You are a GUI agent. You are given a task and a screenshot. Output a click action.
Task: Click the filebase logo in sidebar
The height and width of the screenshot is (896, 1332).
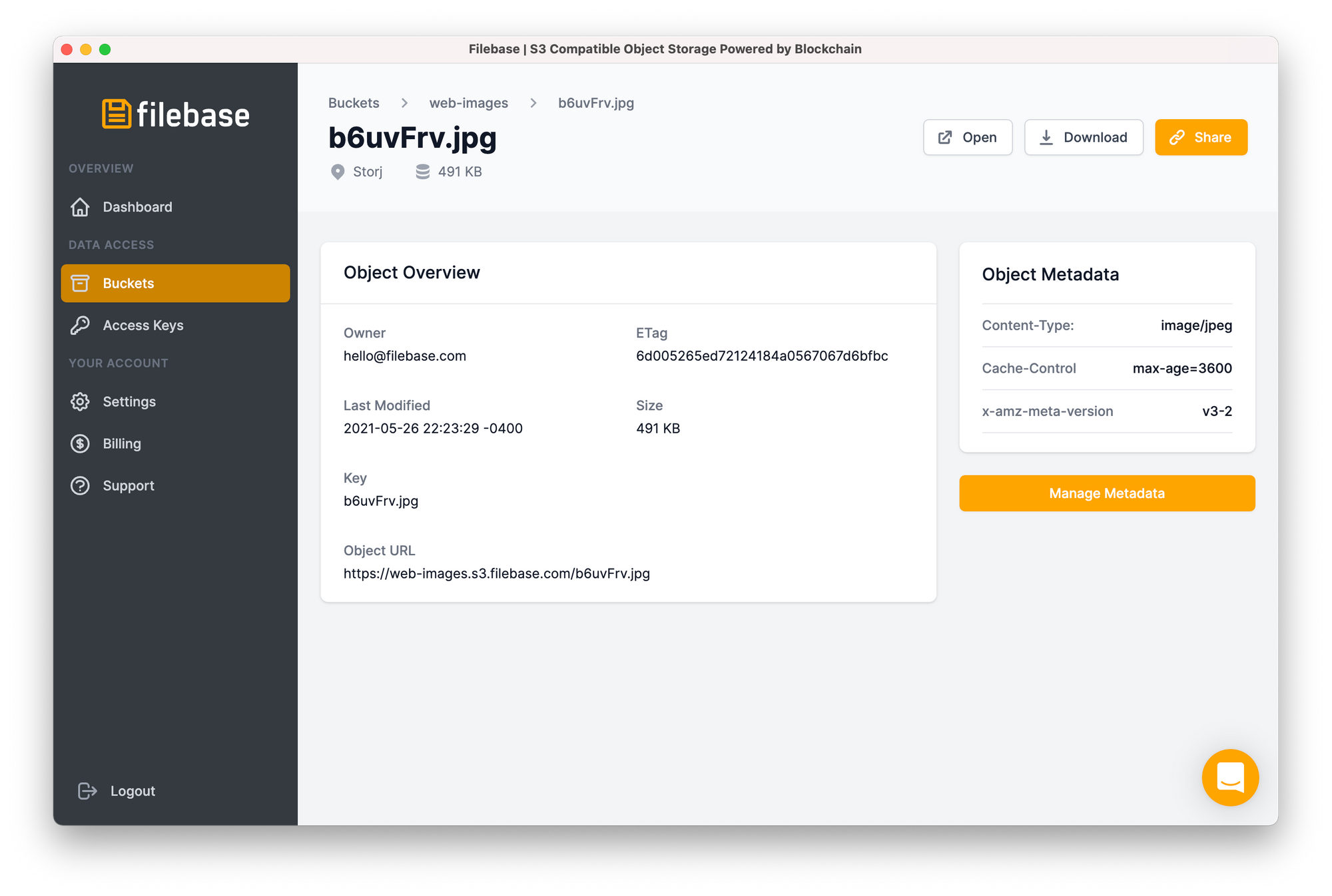click(x=176, y=114)
